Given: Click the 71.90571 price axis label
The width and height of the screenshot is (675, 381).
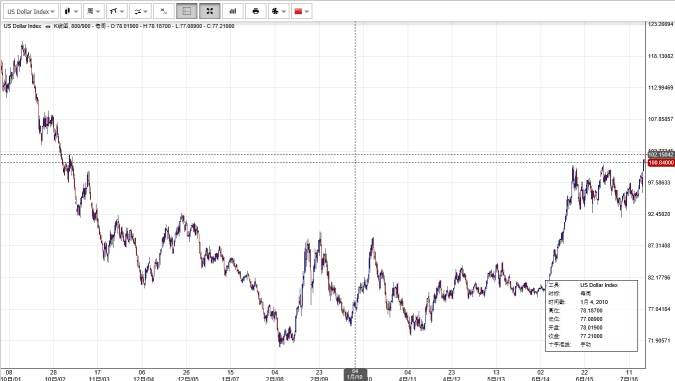Looking at the screenshot, I should [659, 341].
